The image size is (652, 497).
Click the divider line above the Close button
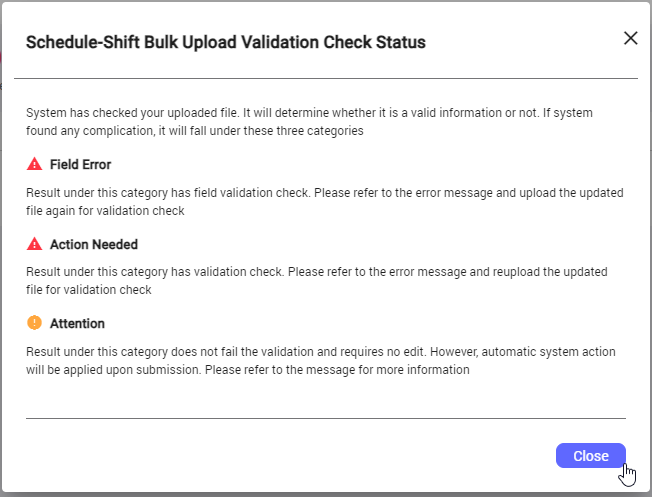click(326, 418)
